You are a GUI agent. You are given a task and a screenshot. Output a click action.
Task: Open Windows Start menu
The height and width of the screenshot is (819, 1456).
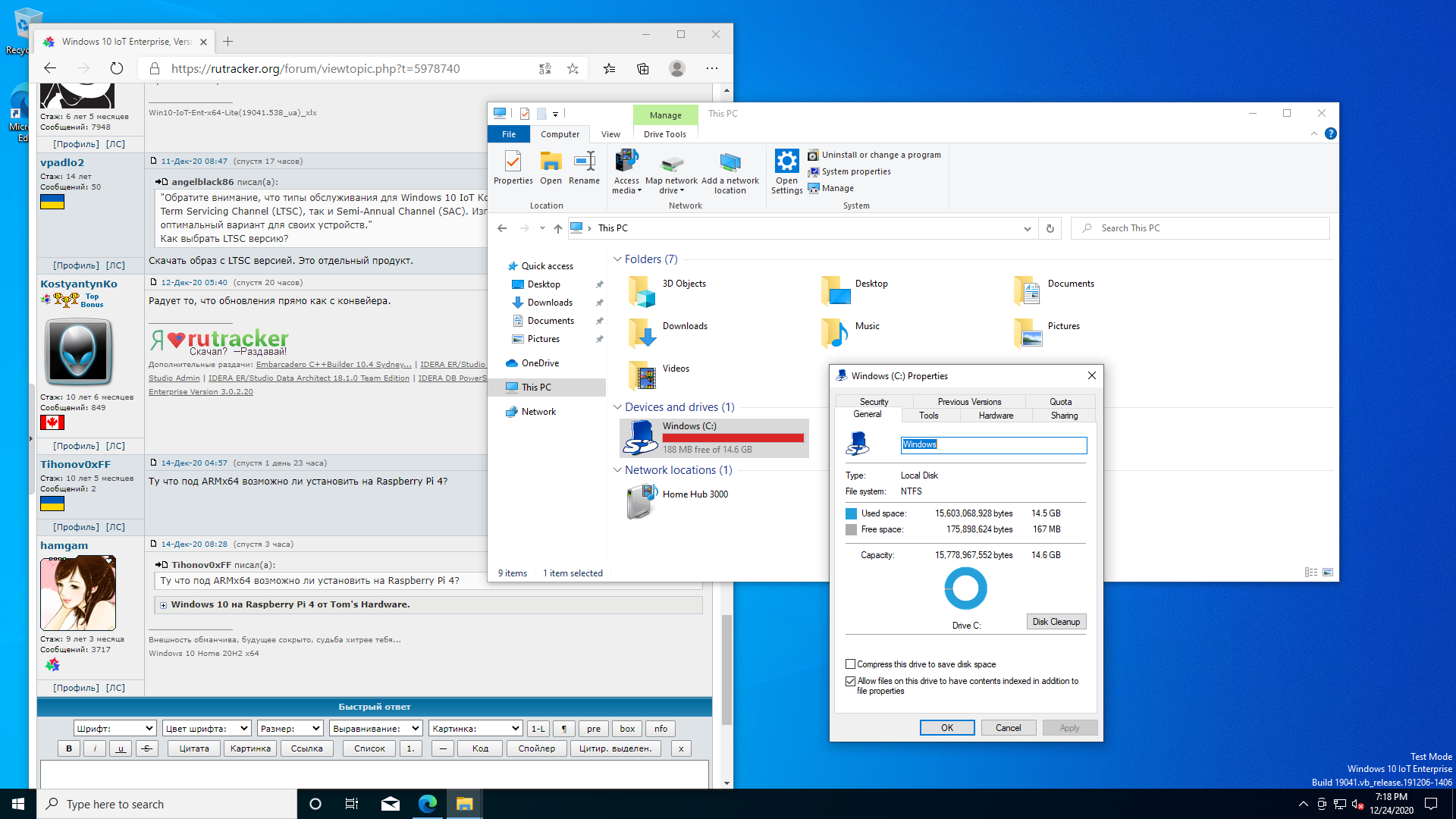[18, 804]
